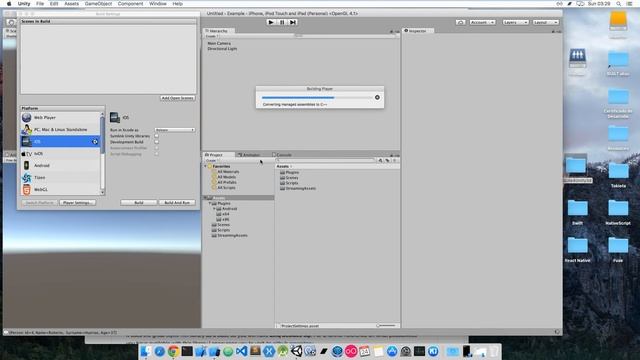Open Xamarin Studio from the Dock
Viewport: 640px width, 360px height.
click(x=269, y=351)
